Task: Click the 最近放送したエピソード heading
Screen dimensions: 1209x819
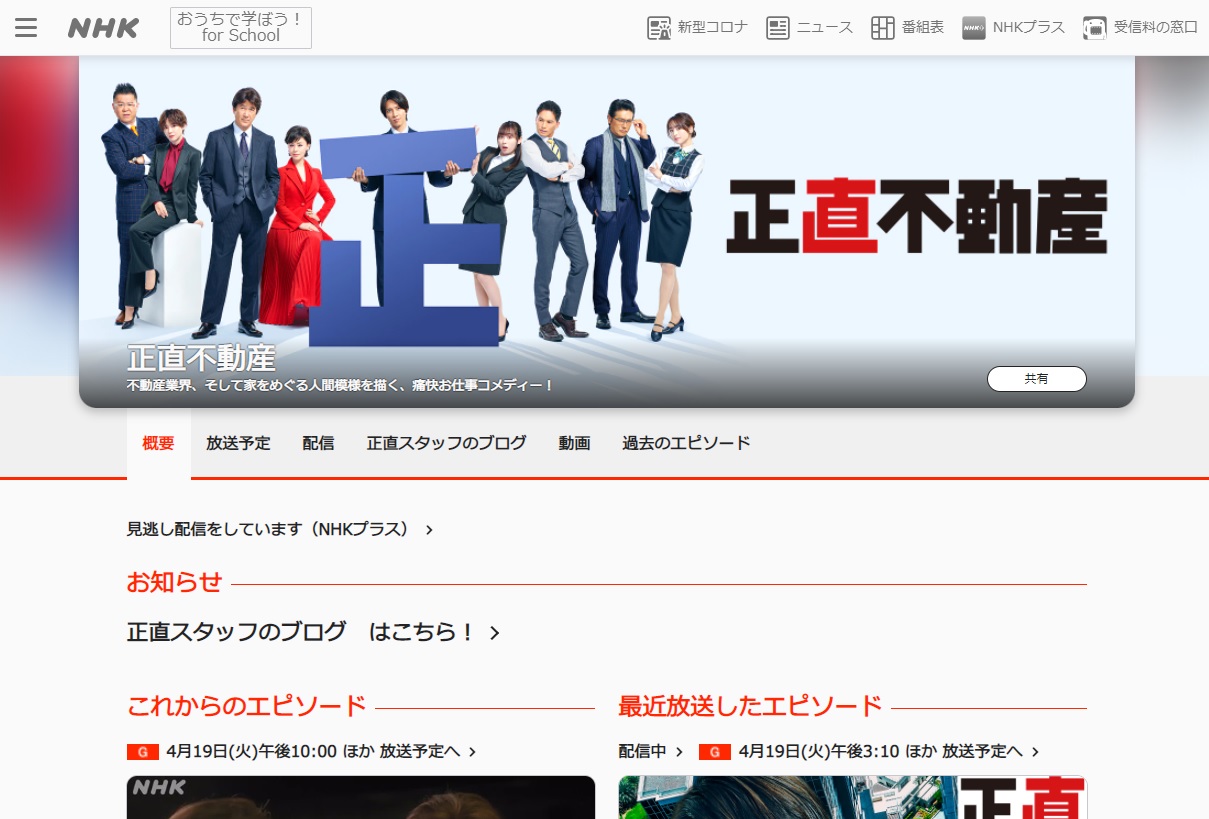Action: [750, 706]
